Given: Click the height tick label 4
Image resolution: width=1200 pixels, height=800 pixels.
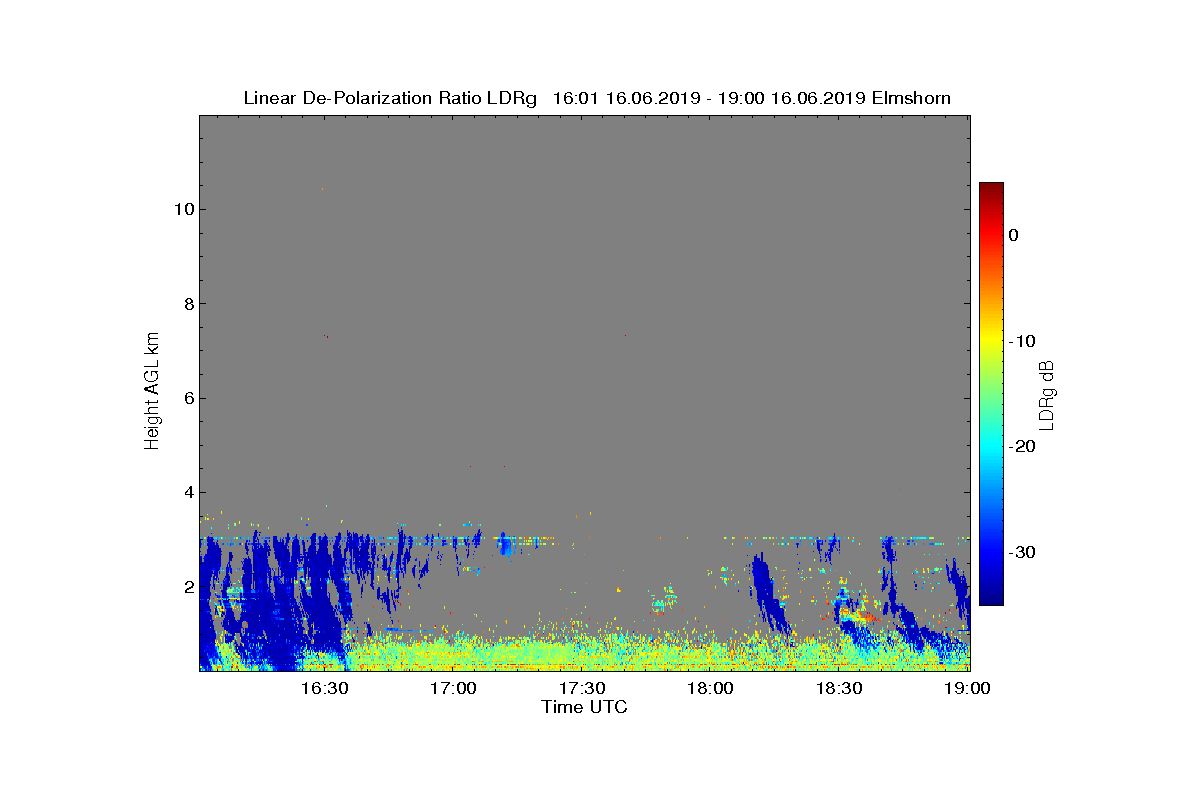Looking at the screenshot, I should coord(188,492).
